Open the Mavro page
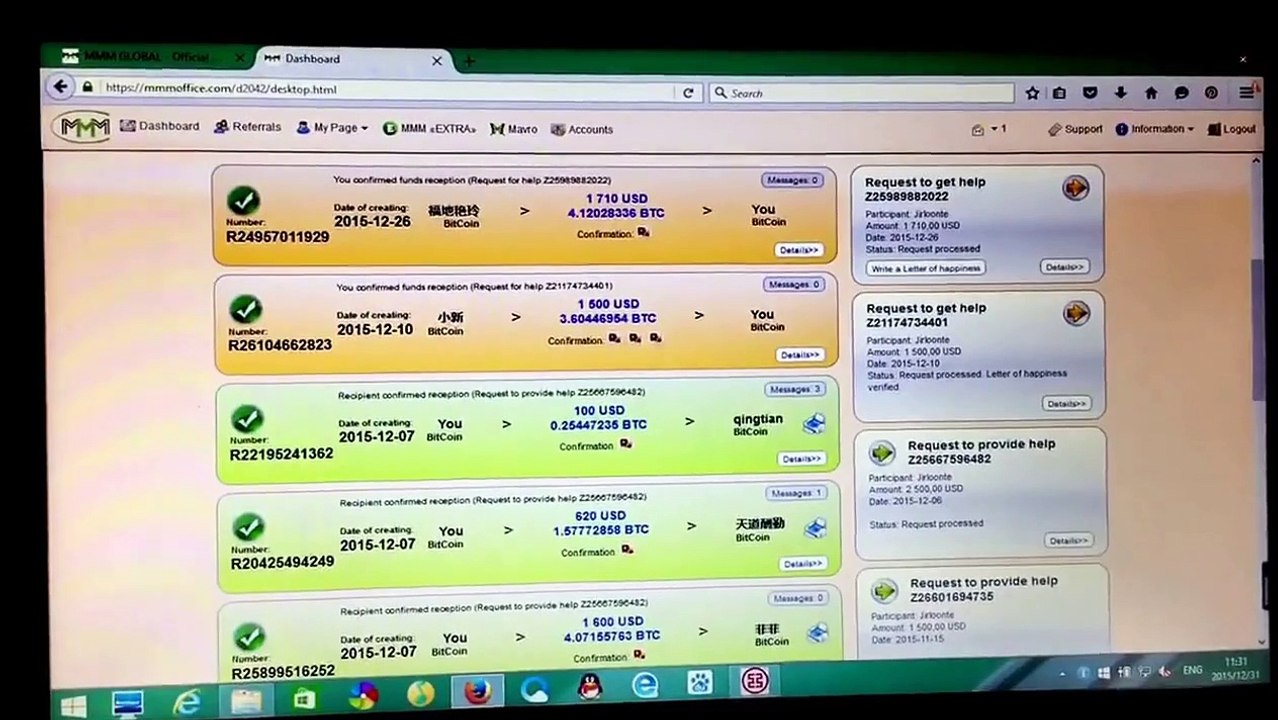Screen dimensions: 1278x720 point(514,129)
